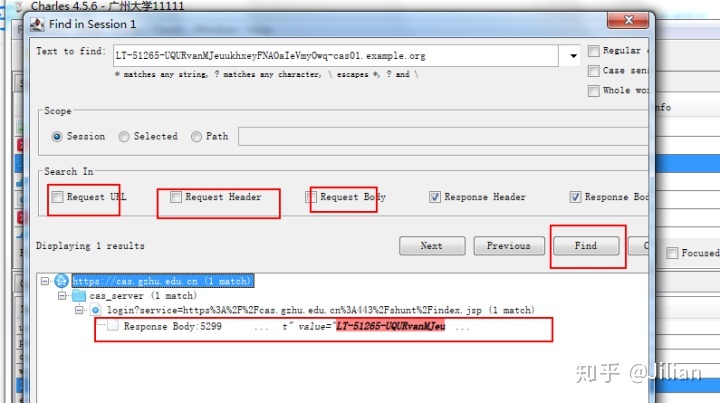The height and width of the screenshot is (403, 720).
Task: Click the cas_server folder icon
Action: pos(79,296)
